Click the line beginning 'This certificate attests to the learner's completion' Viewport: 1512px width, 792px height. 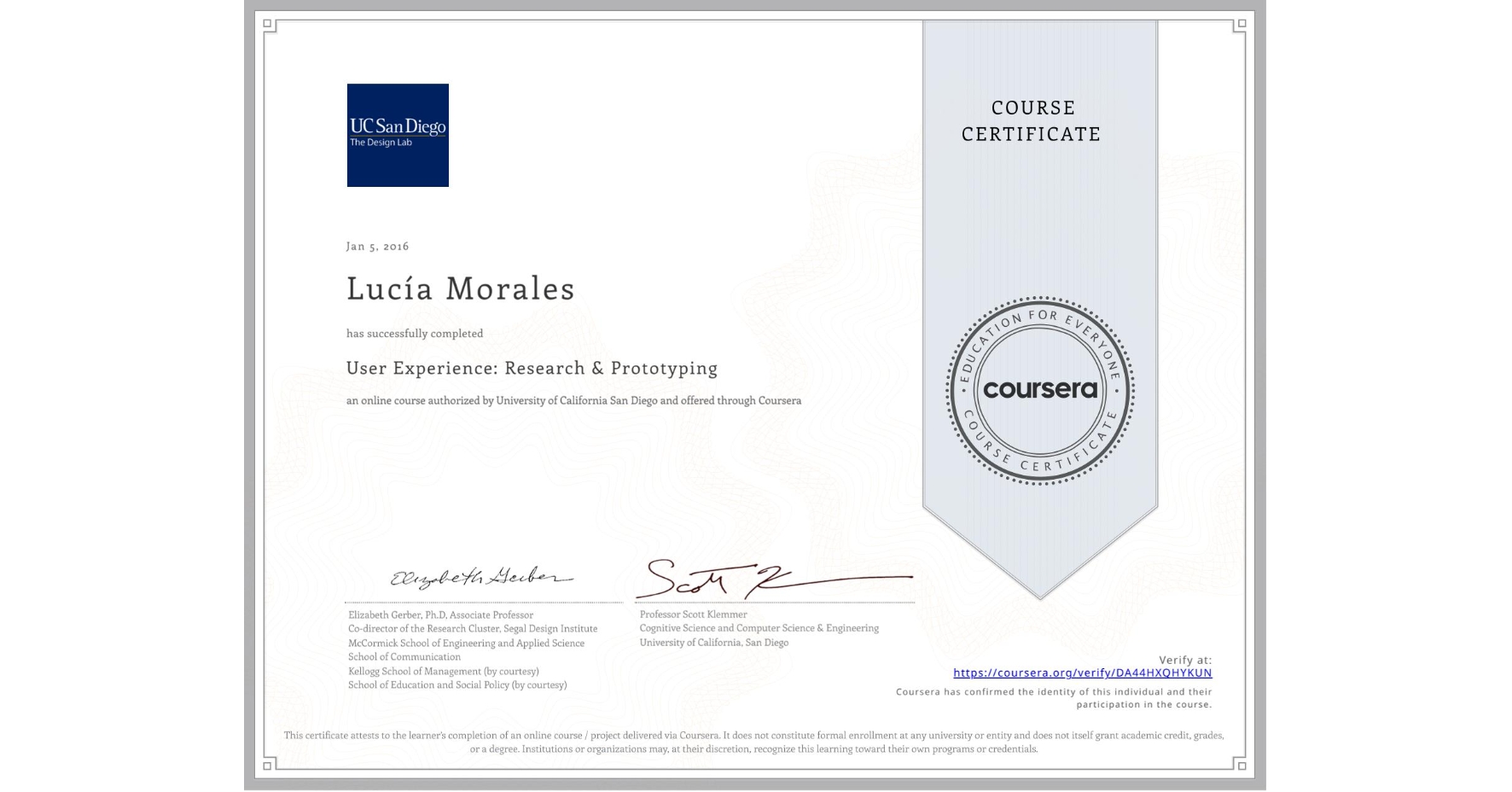pyautogui.click(x=754, y=742)
